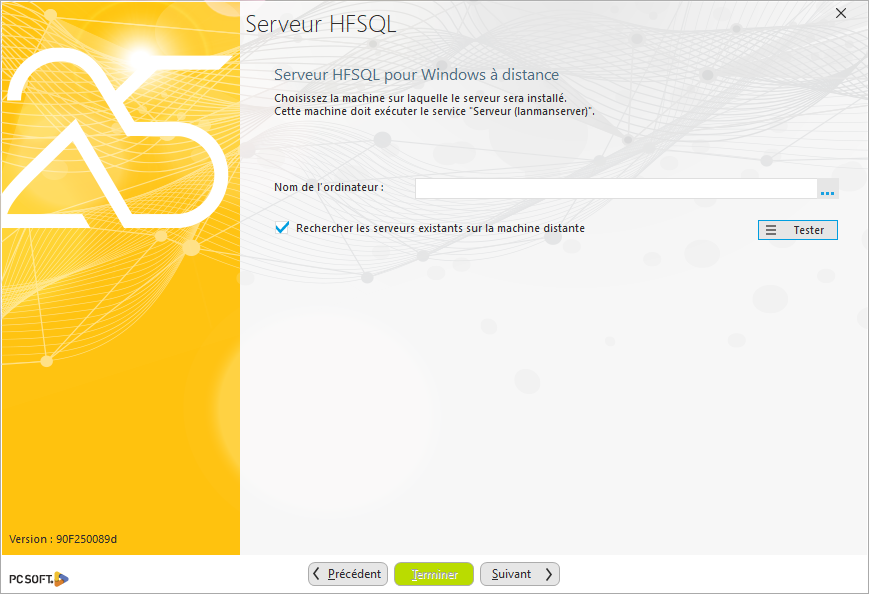Click the arrow icon in the PC SOFT logo
869x594 pixels.
58,579
